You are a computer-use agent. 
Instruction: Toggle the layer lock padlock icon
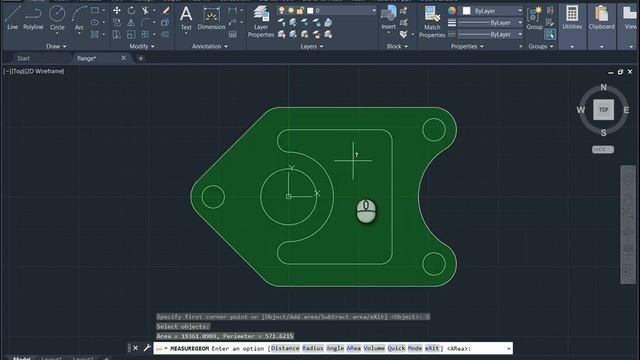point(300,10)
